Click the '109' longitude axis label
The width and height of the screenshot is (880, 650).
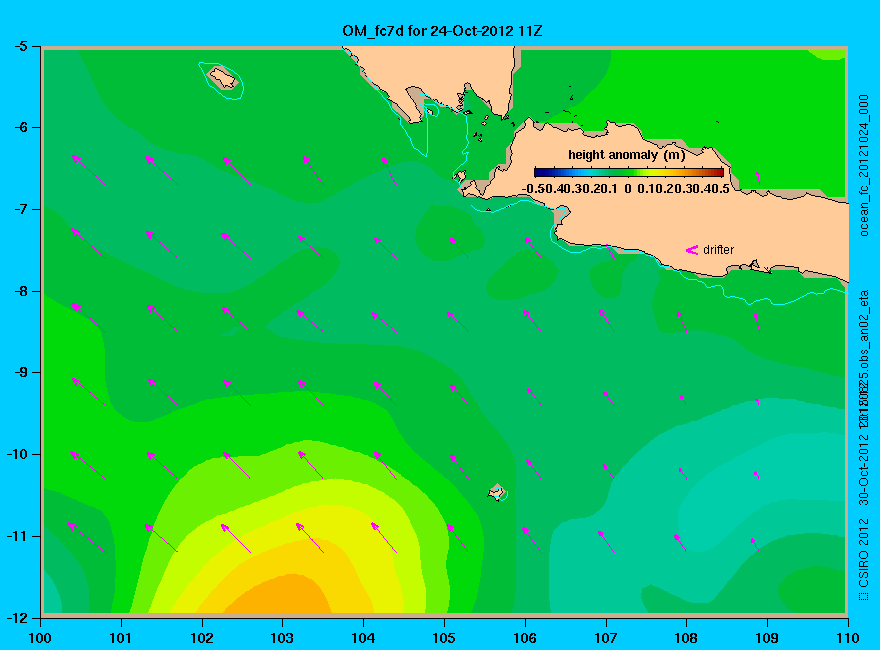click(x=767, y=638)
